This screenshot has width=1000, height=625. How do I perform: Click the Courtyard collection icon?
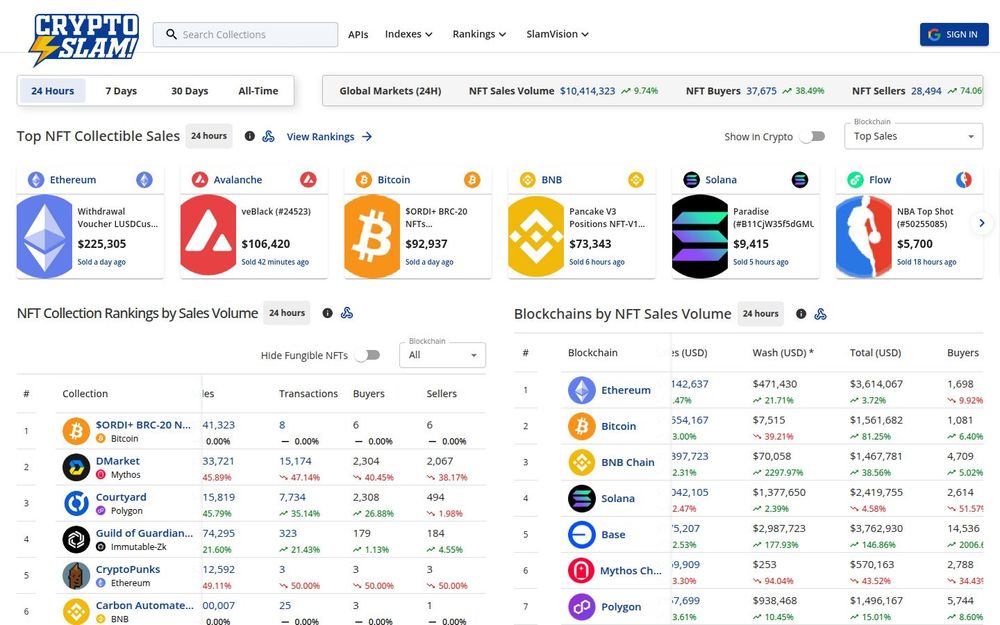(x=76, y=503)
